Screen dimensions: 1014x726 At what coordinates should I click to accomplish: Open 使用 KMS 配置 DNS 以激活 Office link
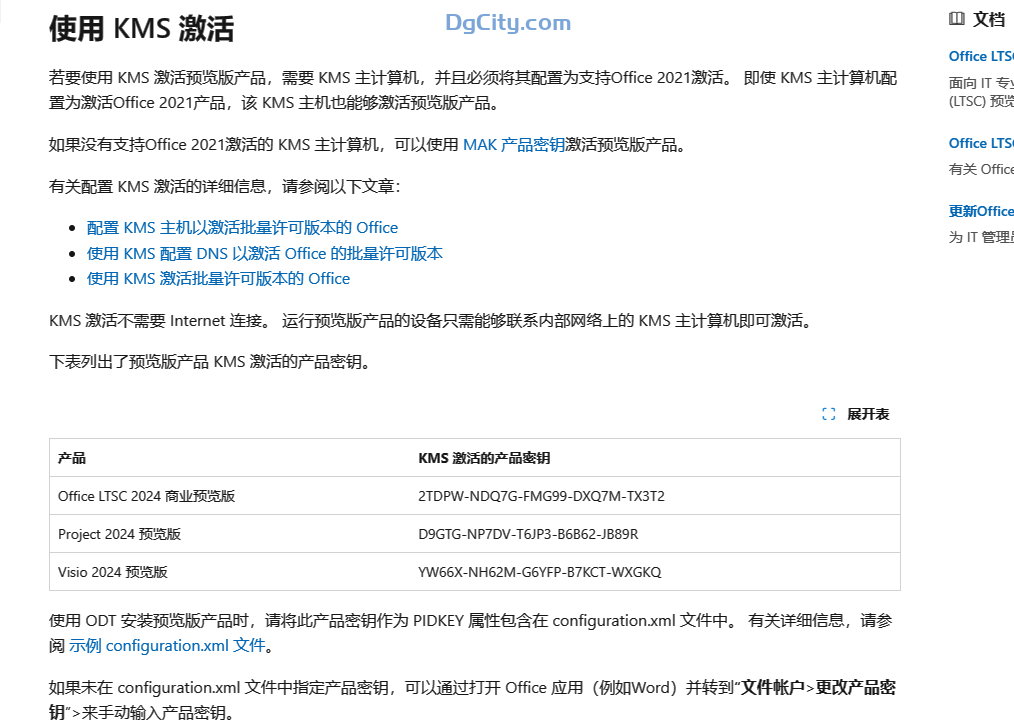(264, 254)
